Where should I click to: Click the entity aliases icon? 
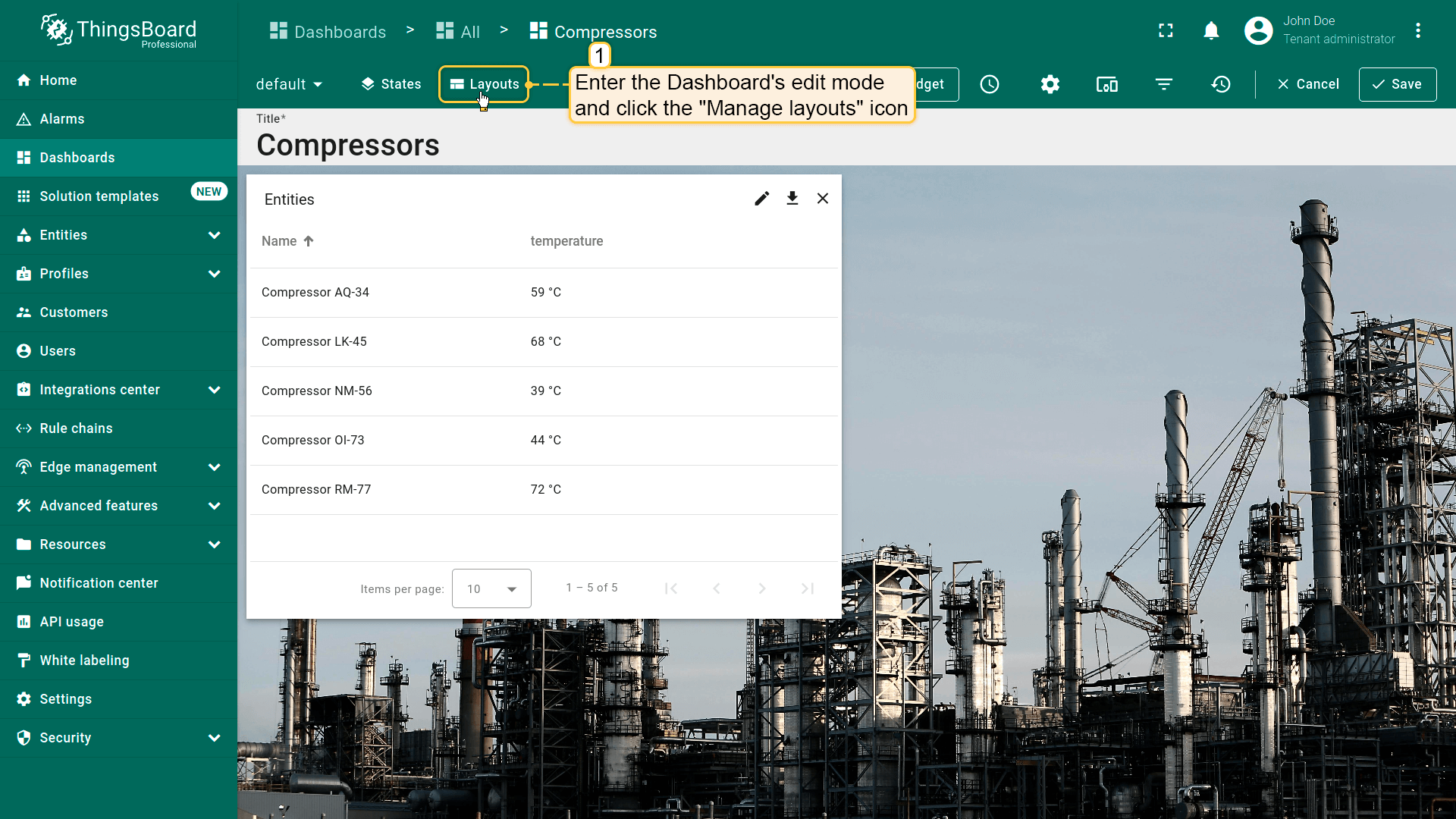pyautogui.click(x=1107, y=84)
